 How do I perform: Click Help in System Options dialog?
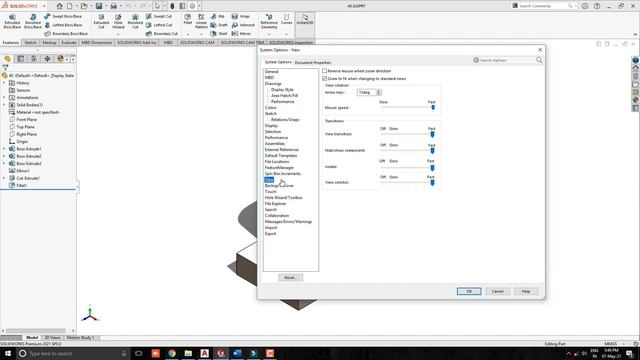pyautogui.click(x=526, y=291)
